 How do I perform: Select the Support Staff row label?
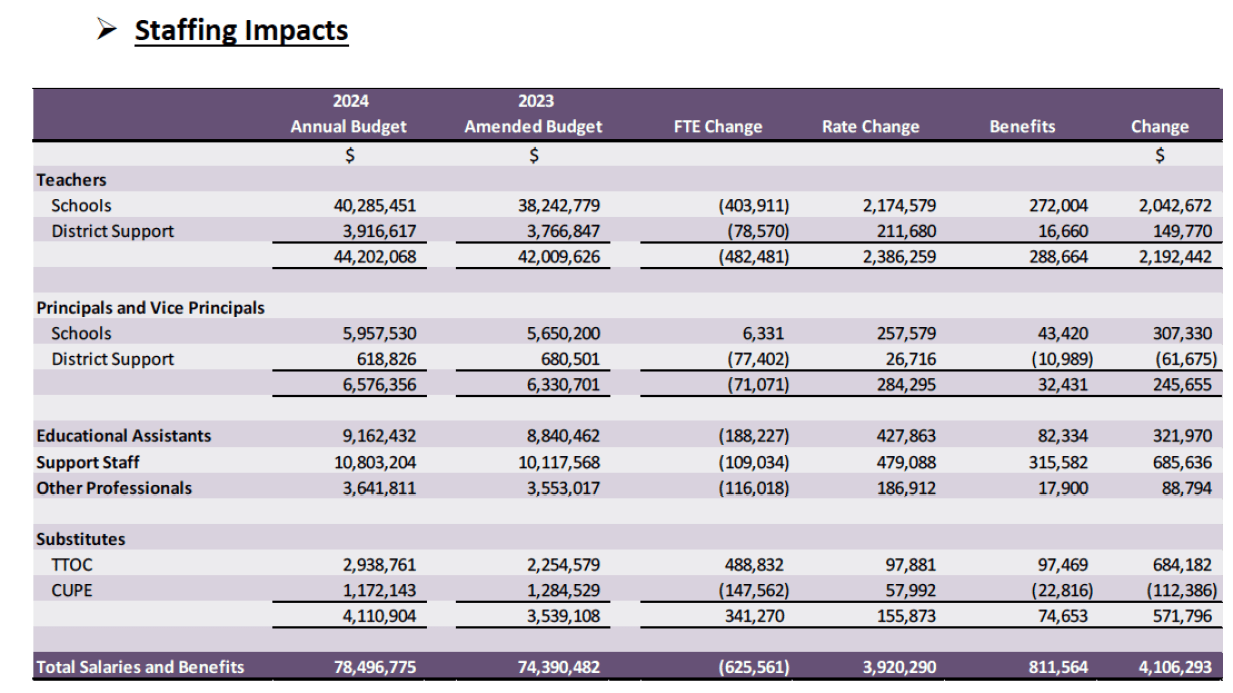click(x=88, y=462)
